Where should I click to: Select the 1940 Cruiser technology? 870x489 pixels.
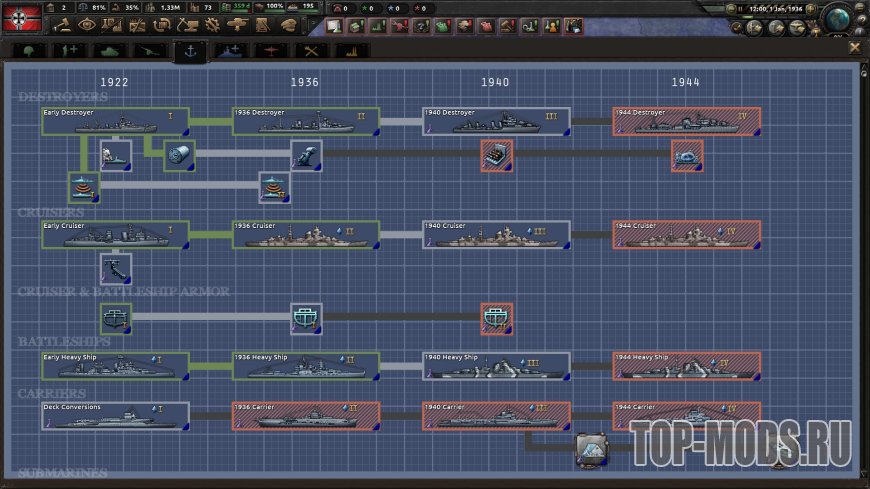(496, 235)
